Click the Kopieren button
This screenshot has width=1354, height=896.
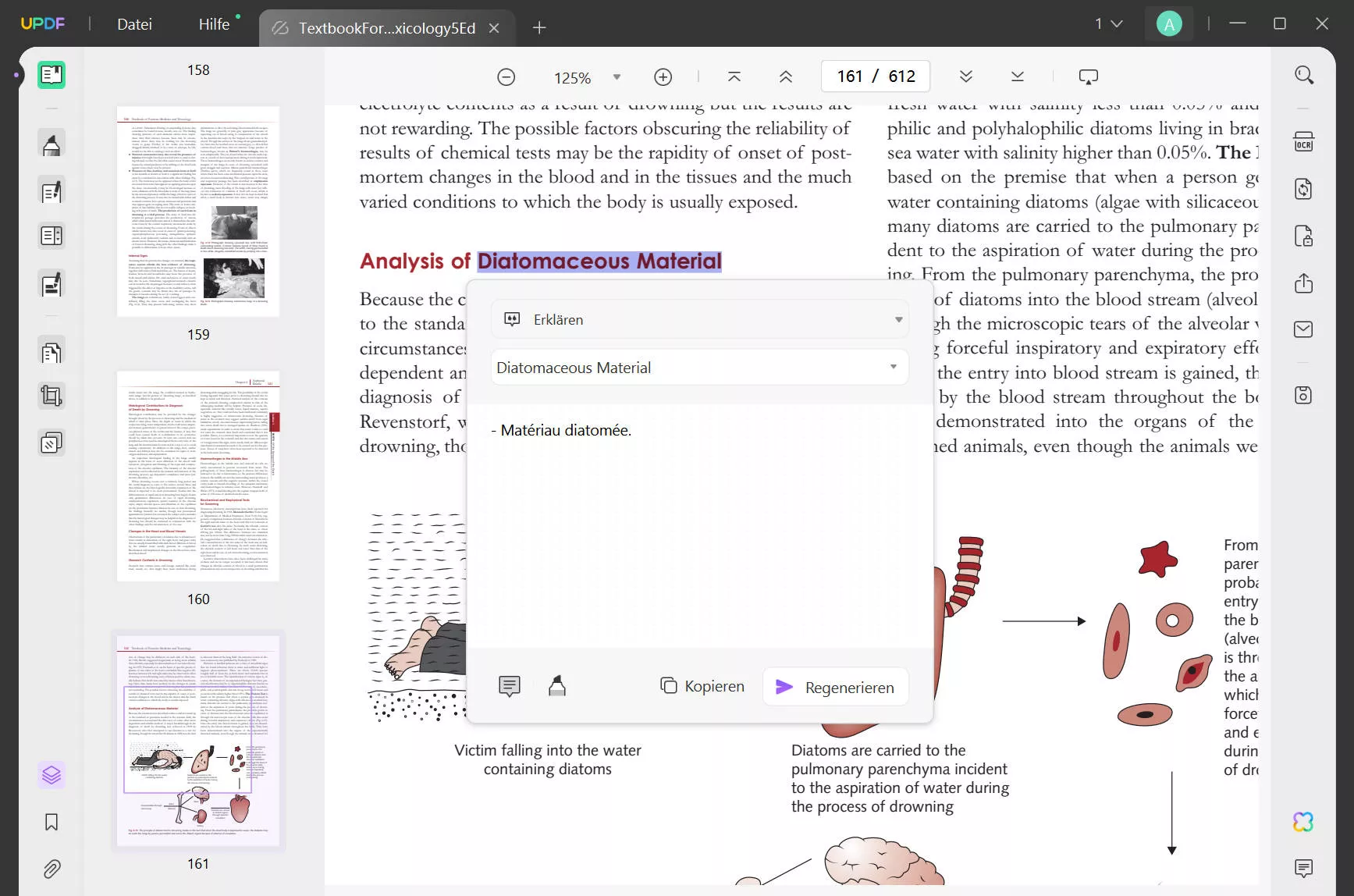702,686
